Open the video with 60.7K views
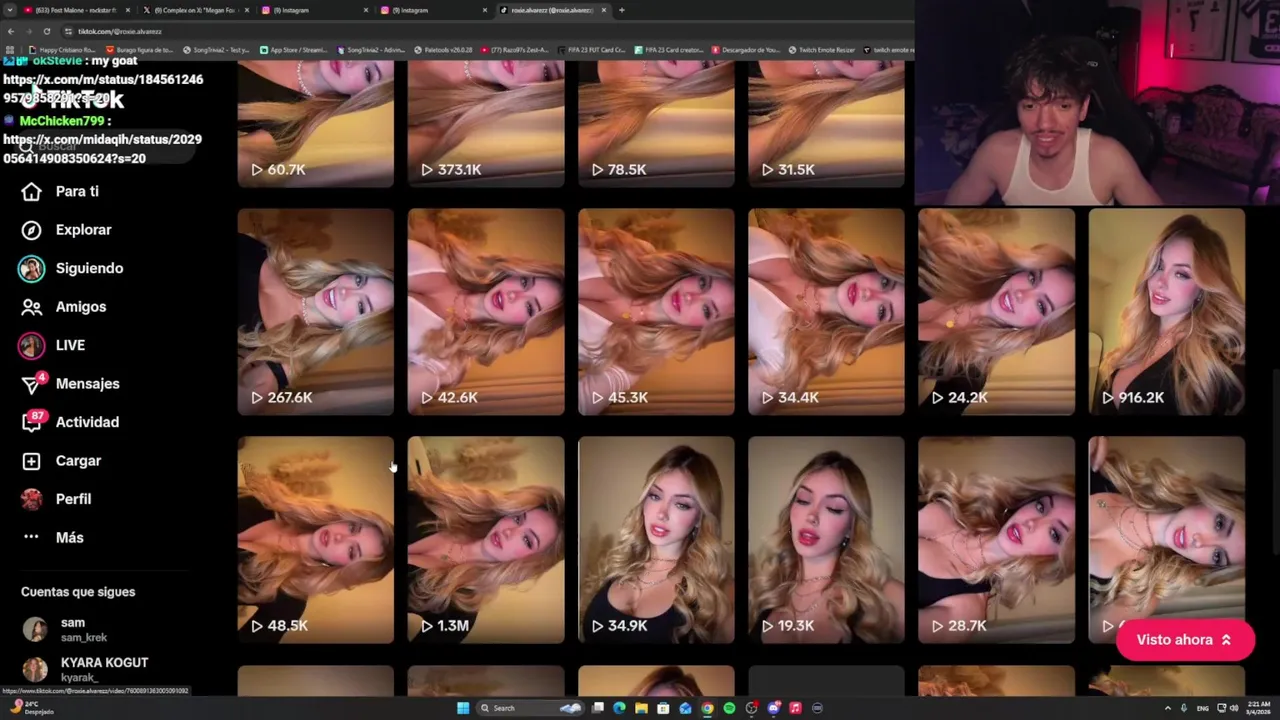 coord(315,124)
